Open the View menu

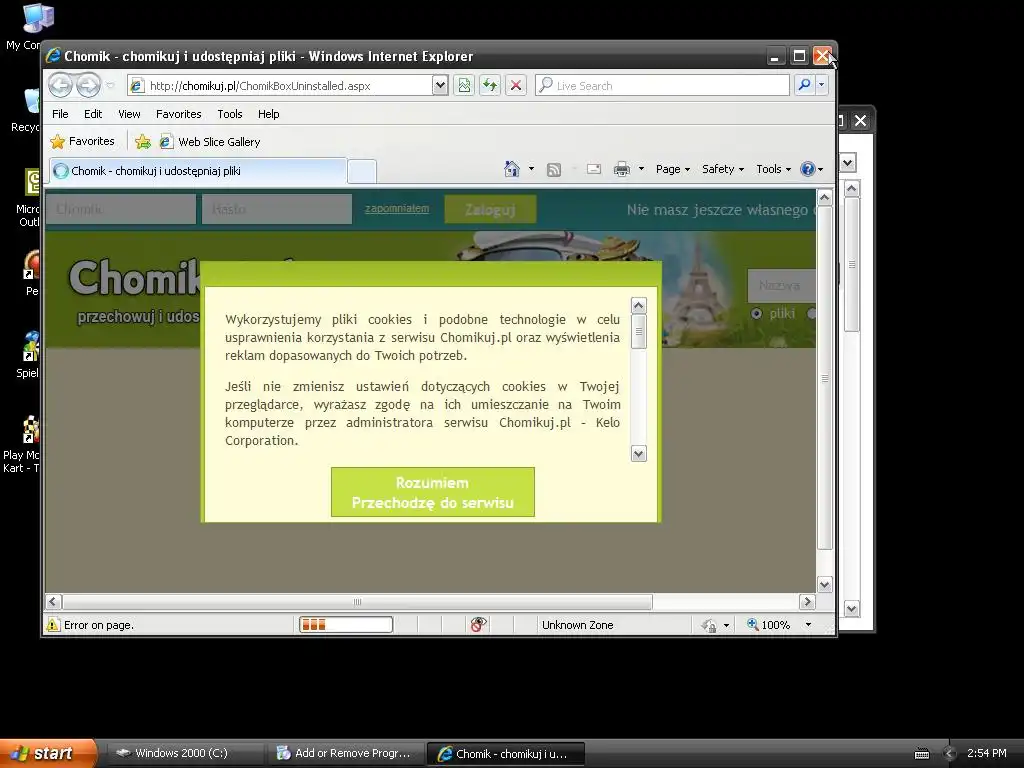(129, 114)
